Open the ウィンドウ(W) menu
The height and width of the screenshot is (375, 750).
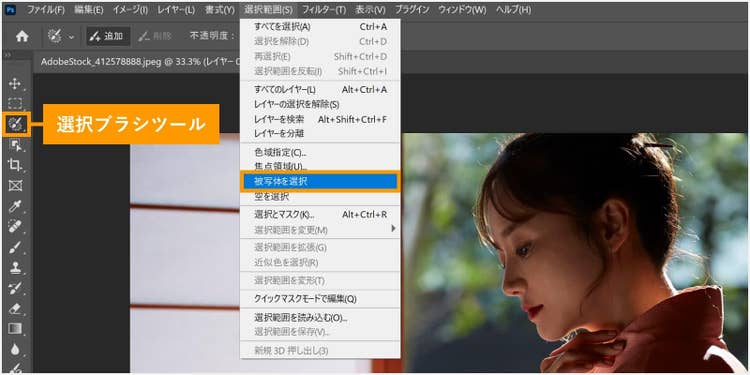pyautogui.click(x=462, y=10)
